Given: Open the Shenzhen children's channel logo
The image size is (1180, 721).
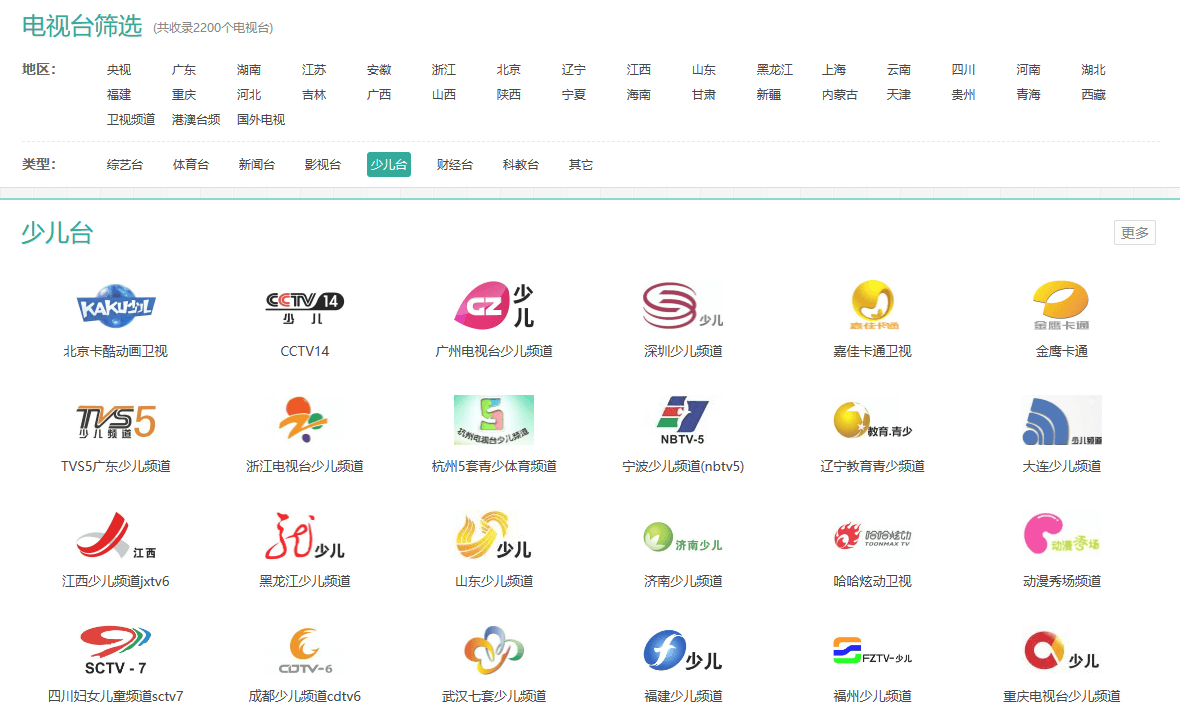Looking at the screenshot, I should (x=683, y=306).
